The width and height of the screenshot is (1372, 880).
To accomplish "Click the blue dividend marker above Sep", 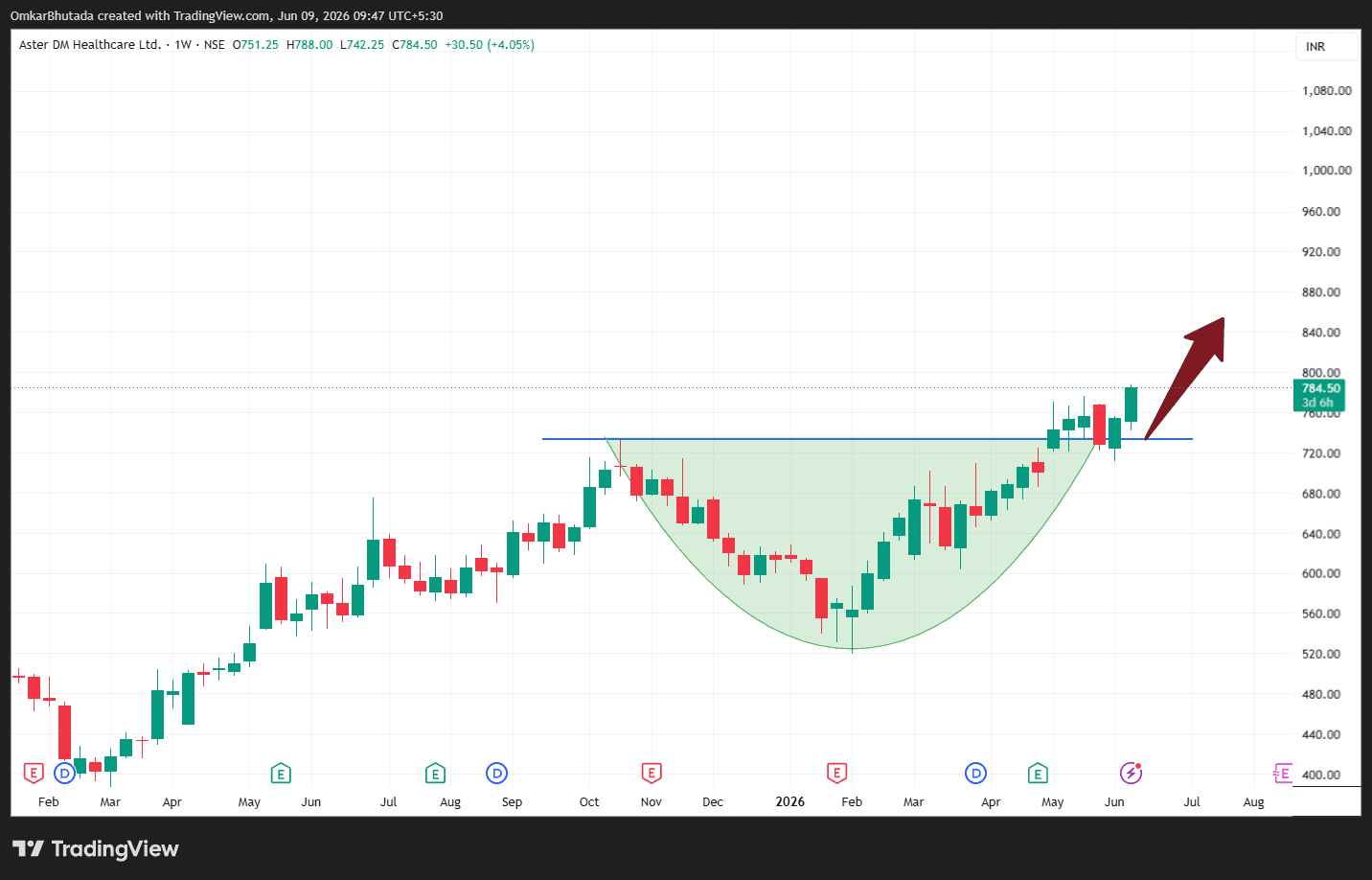I will [496, 773].
